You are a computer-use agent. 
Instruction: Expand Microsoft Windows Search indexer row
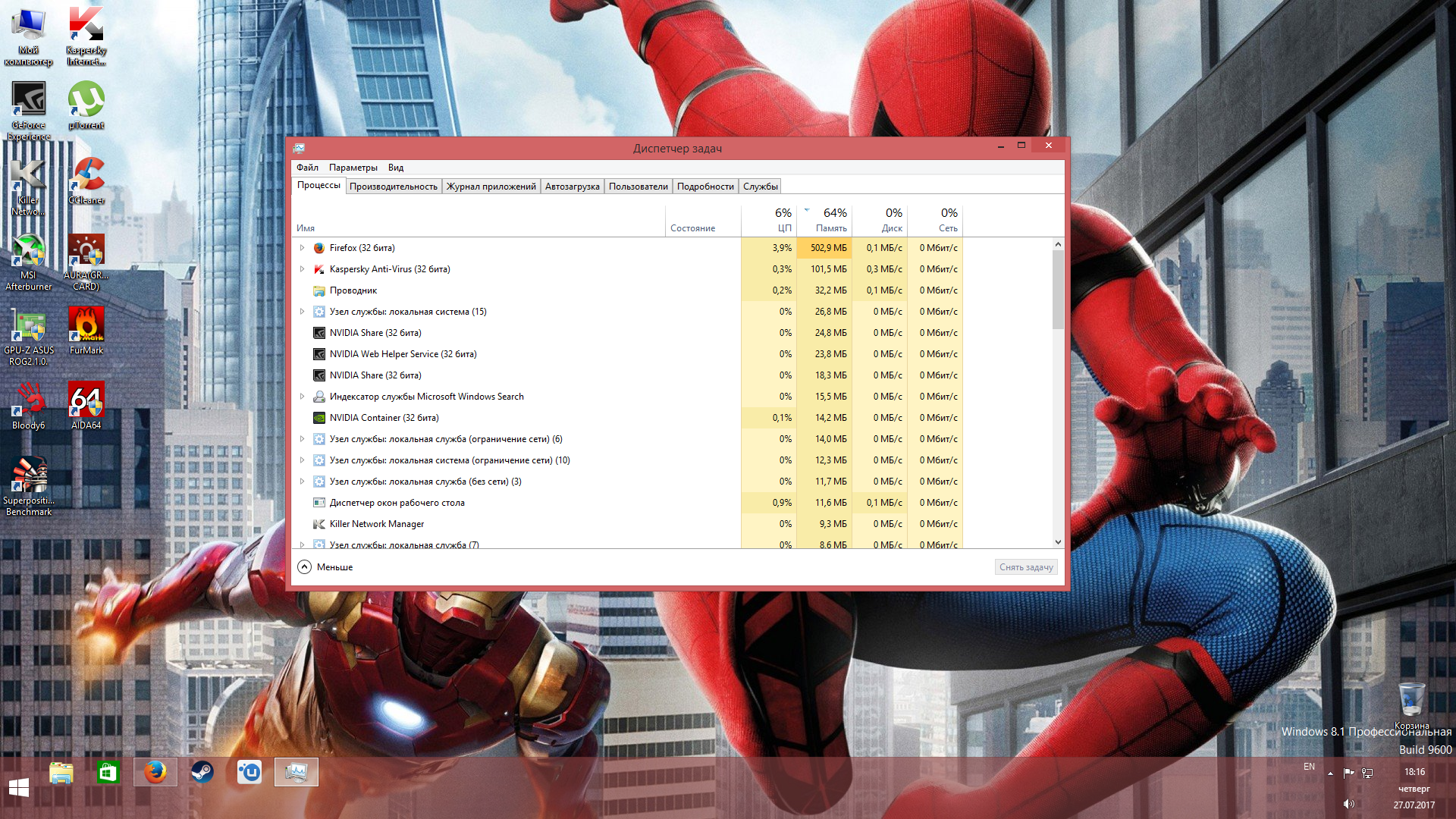point(302,397)
